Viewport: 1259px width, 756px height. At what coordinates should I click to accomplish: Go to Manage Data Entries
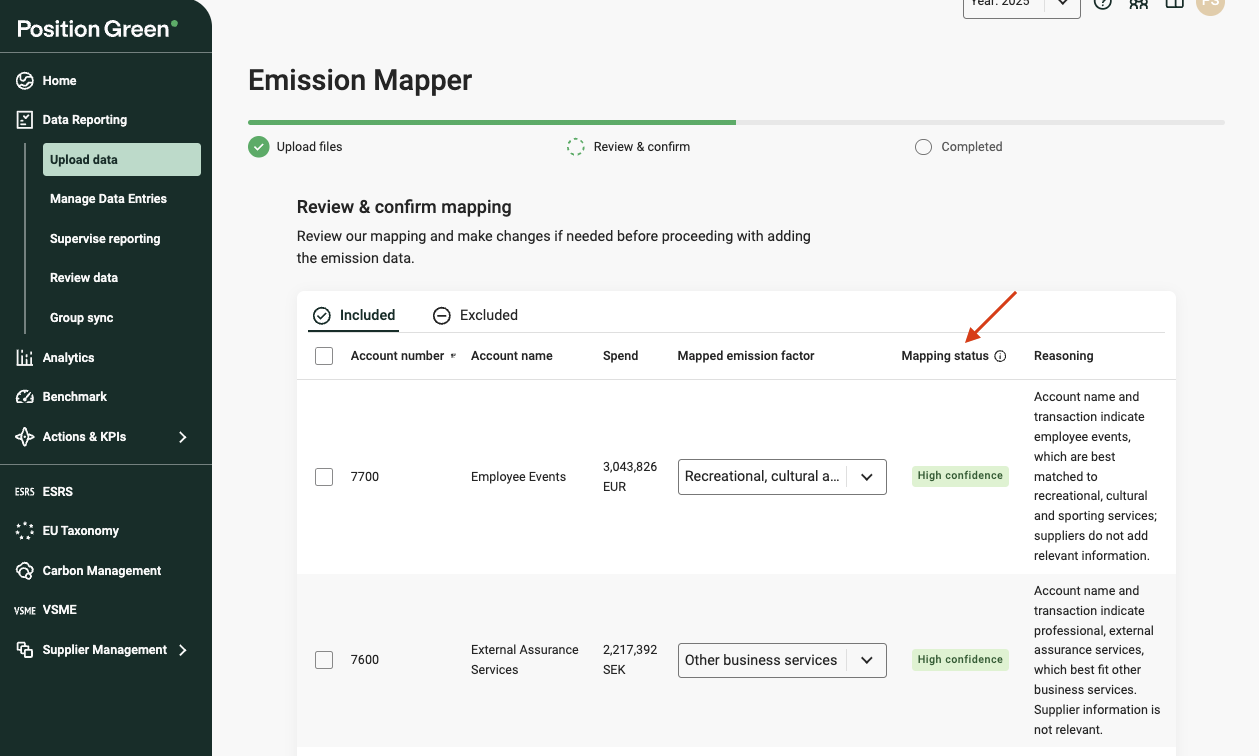(108, 199)
